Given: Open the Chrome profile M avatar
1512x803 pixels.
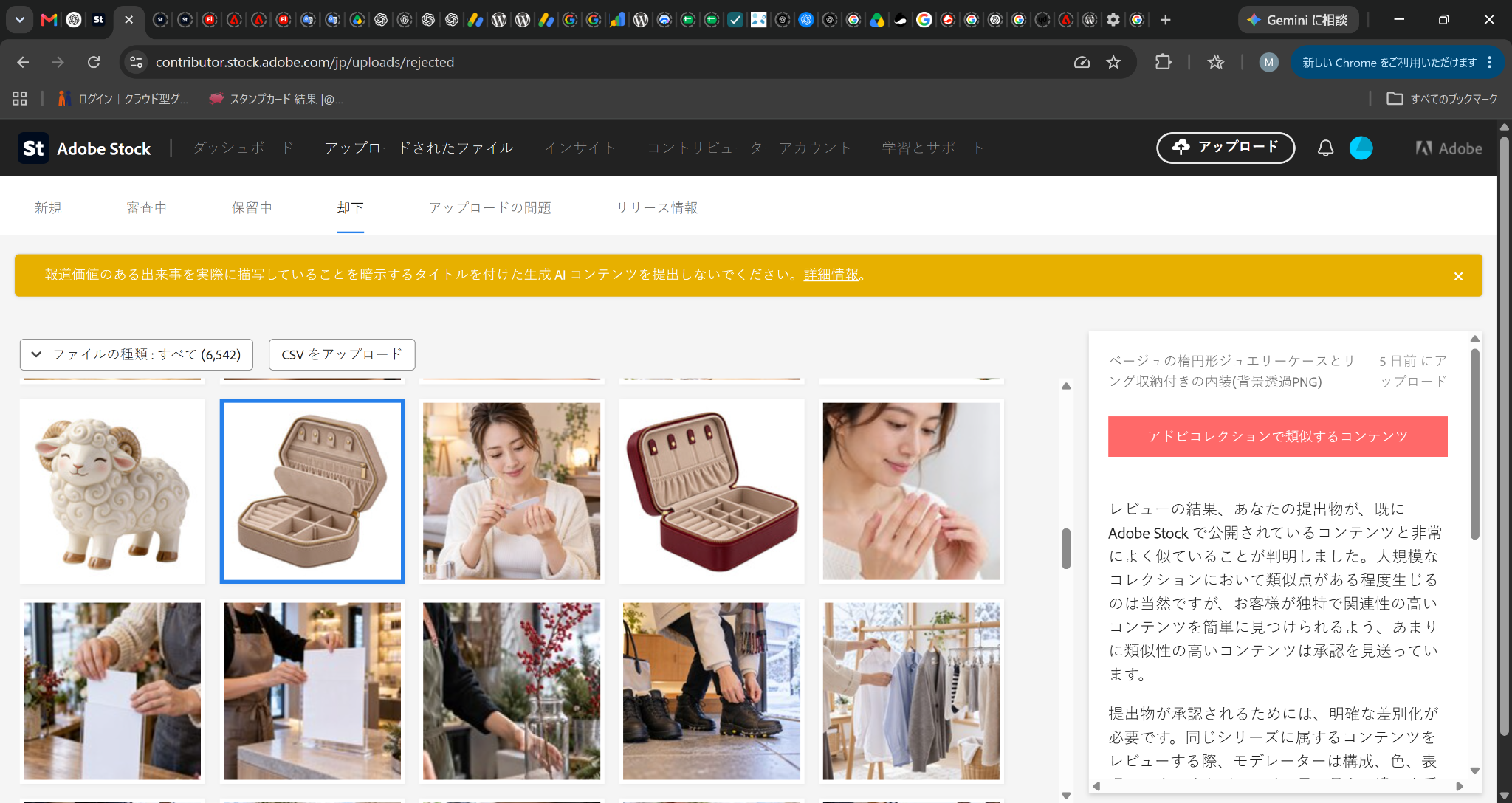Looking at the screenshot, I should (1268, 62).
